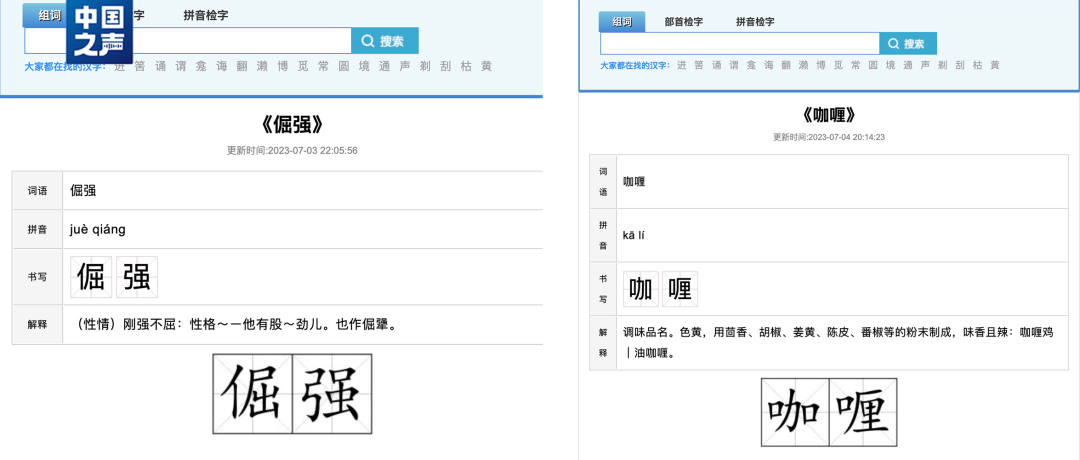Open the 部首检字 tab on 咖喱 page
Image resolution: width=1080 pixels, height=460 pixels.
click(x=684, y=22)
